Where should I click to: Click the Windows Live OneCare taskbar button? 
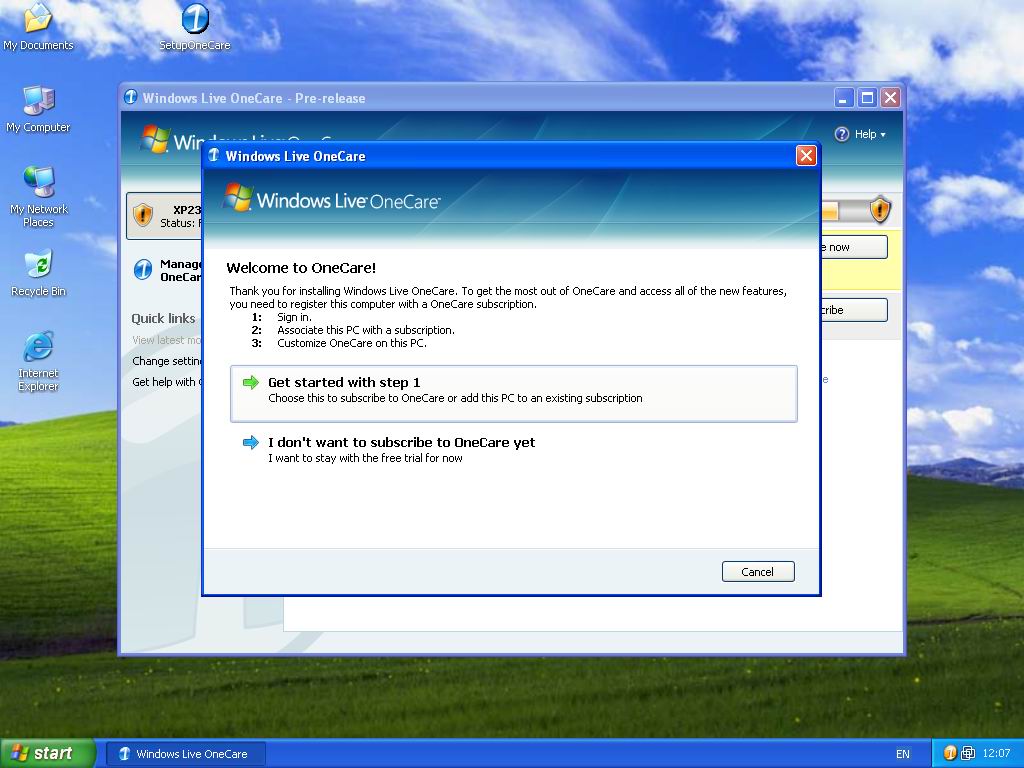(x=186, y=754)
